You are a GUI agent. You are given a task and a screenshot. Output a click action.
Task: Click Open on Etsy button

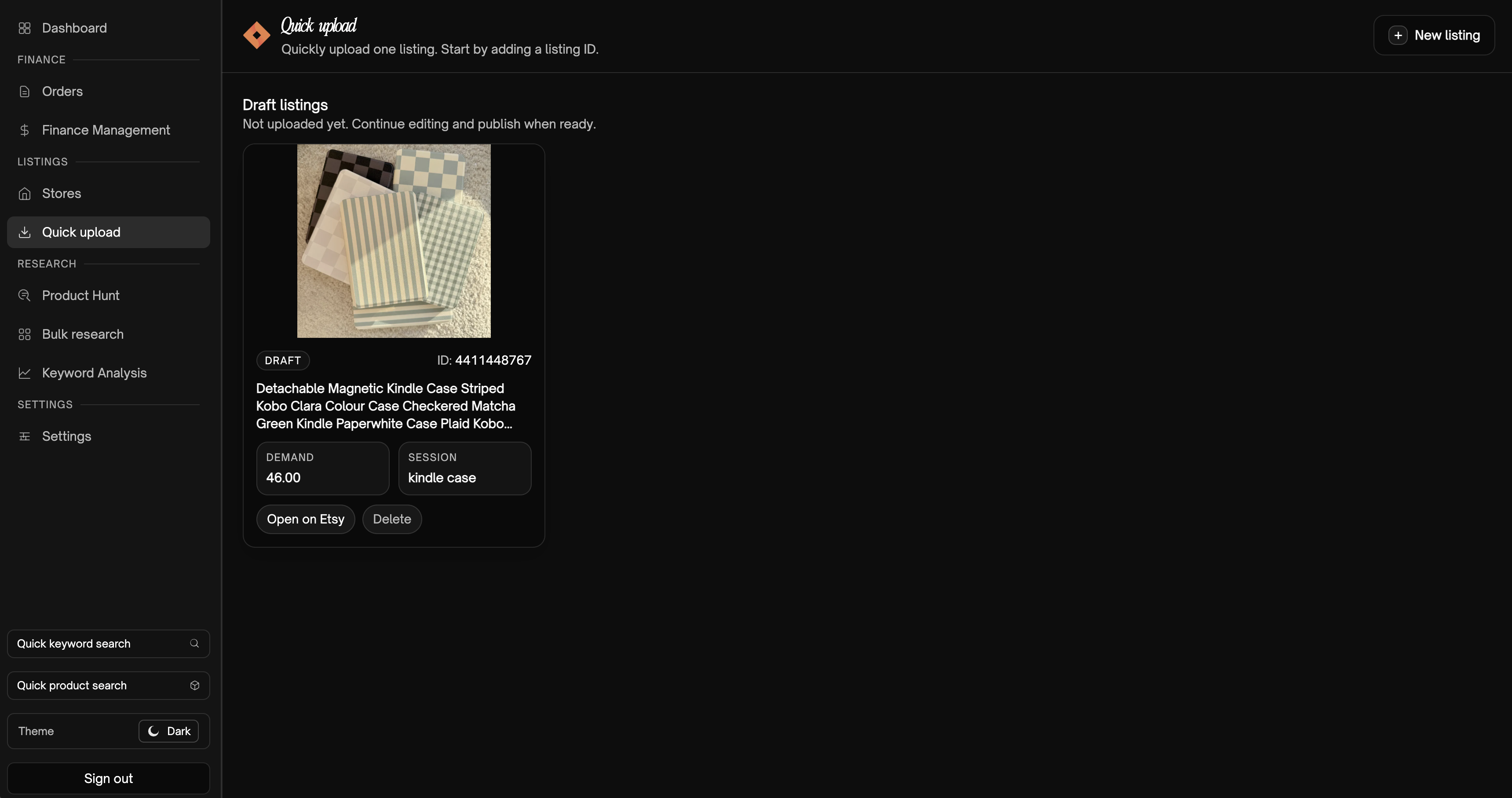click(305, 519)
